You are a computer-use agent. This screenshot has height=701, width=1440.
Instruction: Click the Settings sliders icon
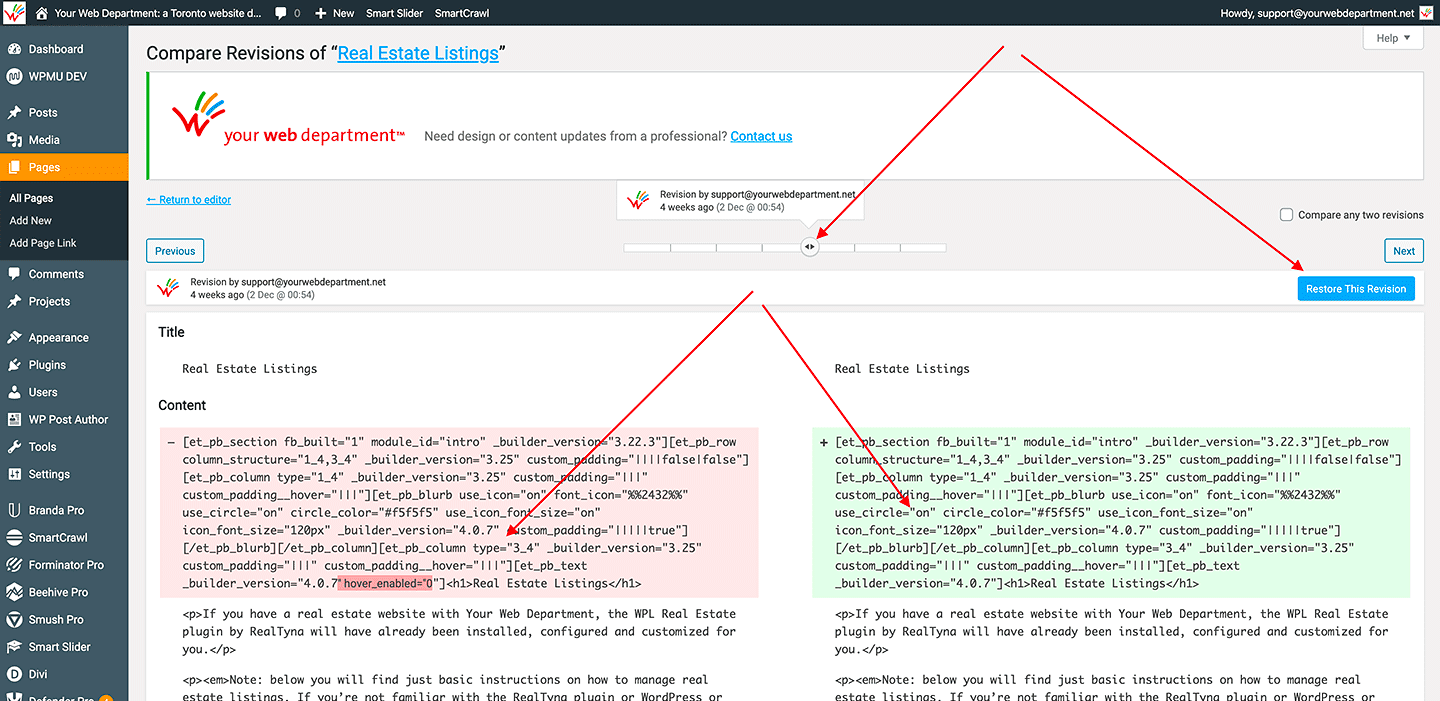coord(14,474)
